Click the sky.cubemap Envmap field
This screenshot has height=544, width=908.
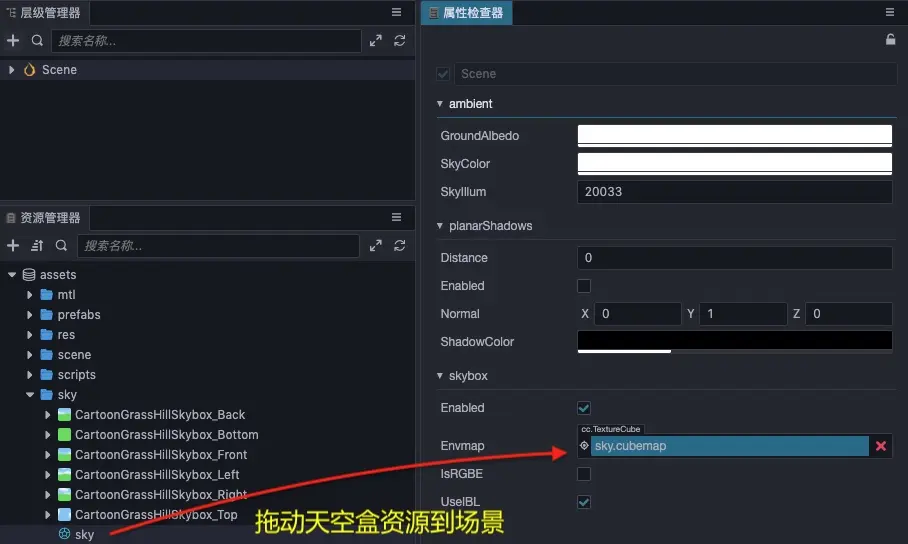[730, 446]
